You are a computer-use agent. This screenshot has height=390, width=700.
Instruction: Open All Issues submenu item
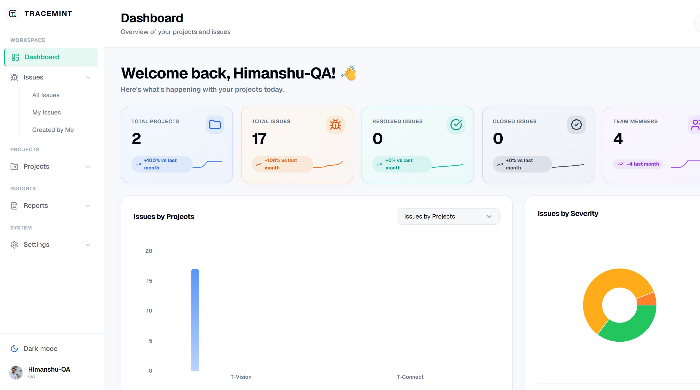pyautogui.click(x=46, y=95)
